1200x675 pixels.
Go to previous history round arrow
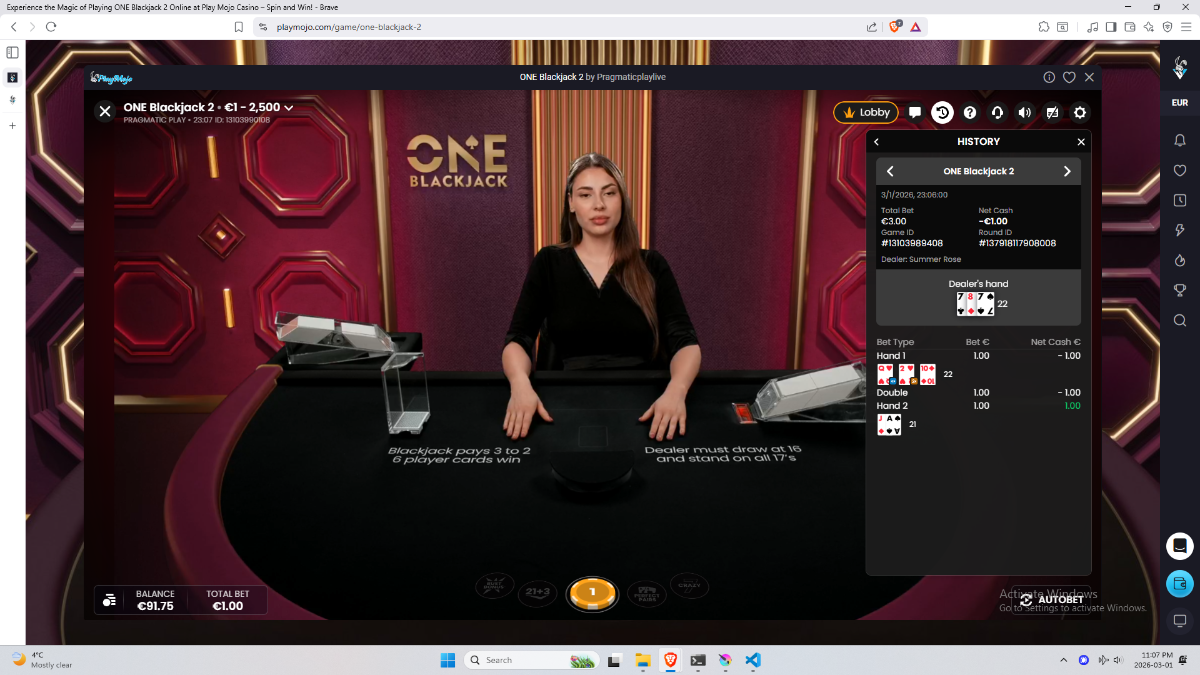pyautogui.click(x=890, y=171)
